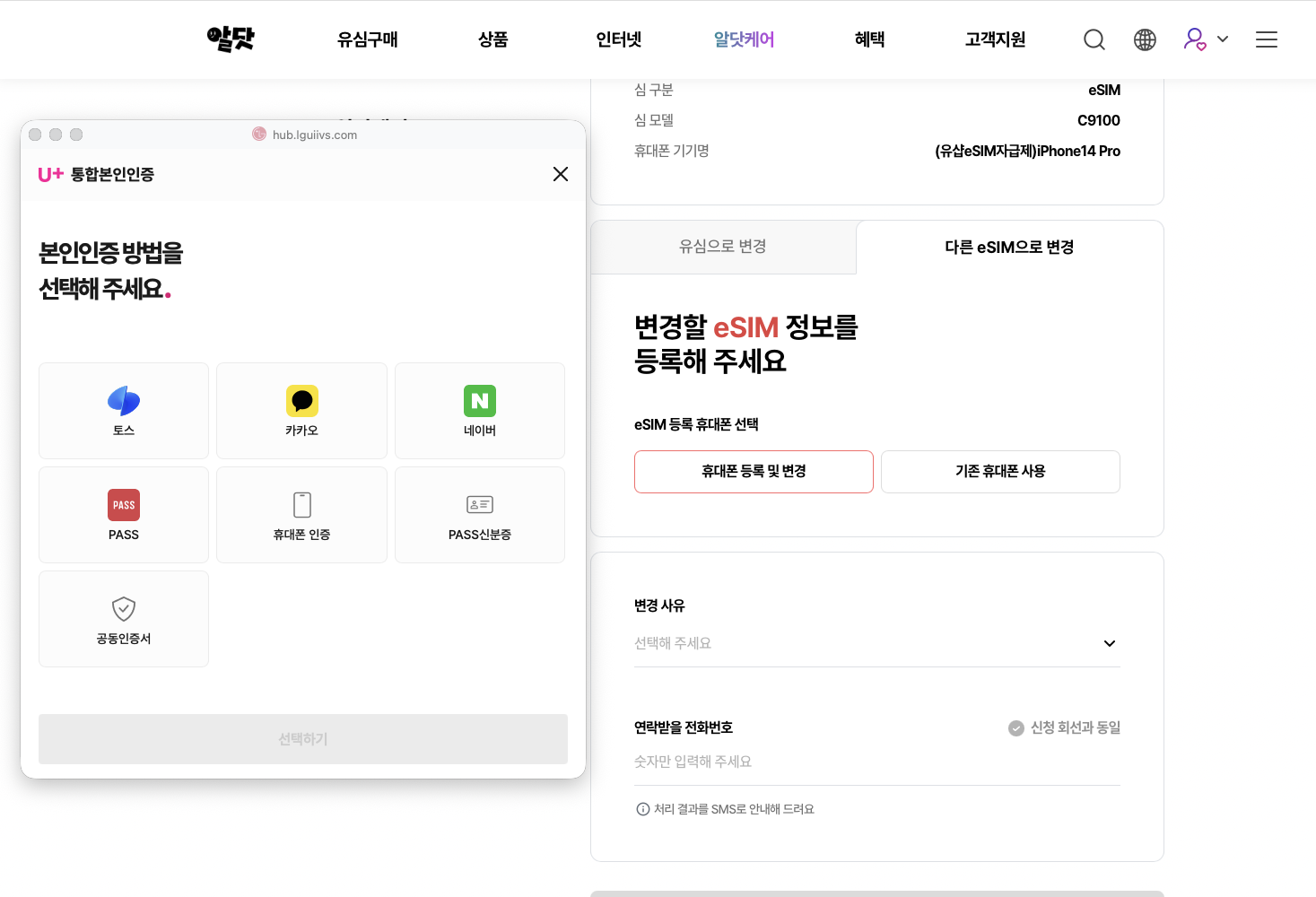Click the 기존 휴대폰 사용 button
Viewport: 1316px width, 897px height.
pyautogui.click(x=1000, y=472)
